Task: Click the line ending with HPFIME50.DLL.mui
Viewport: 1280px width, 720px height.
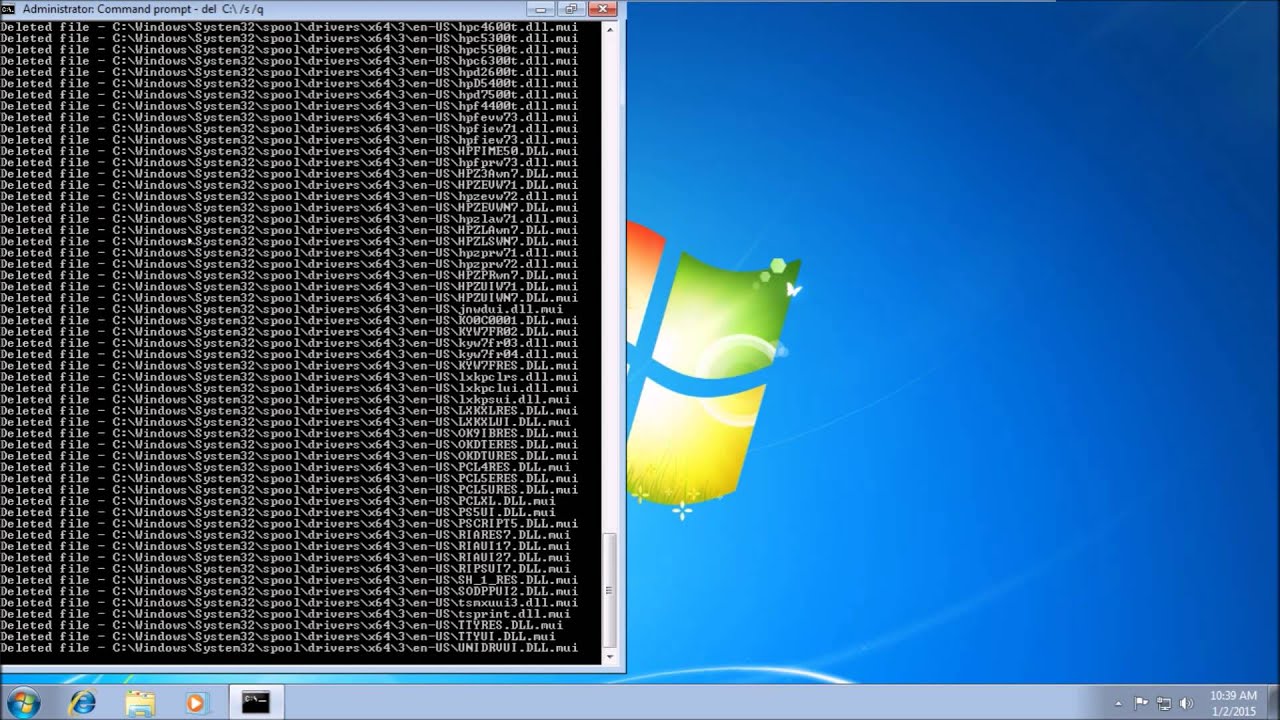Action: coord(289,151)
